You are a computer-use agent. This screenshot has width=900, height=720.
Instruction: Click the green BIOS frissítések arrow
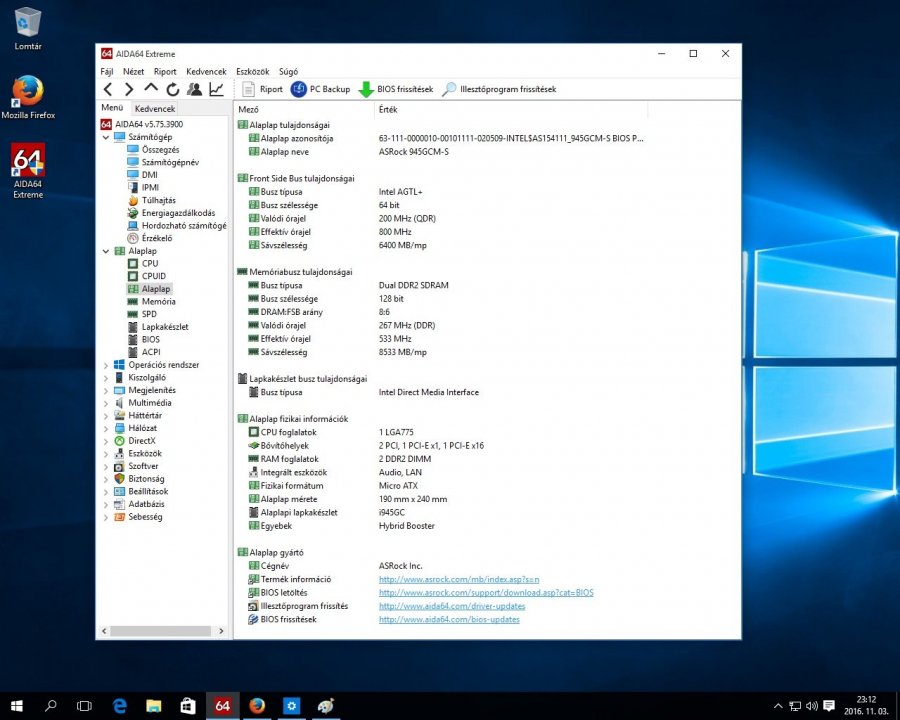click(x=366, y=89)
